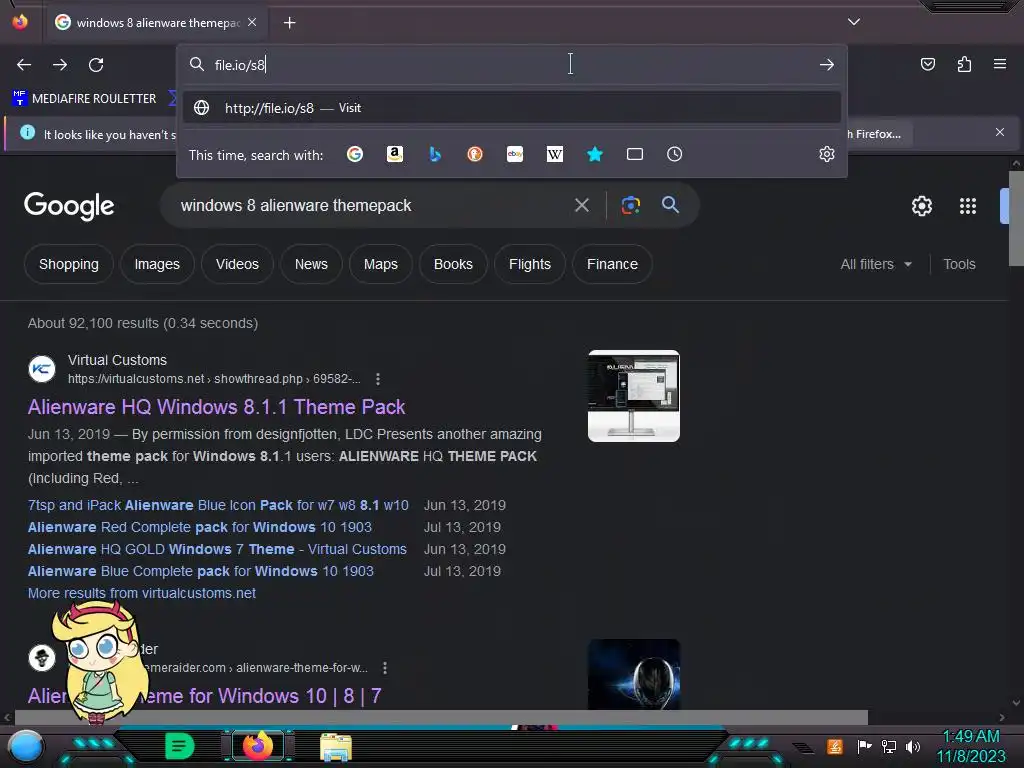Open the Start orb on the taskbar
This screenshot has width=1024, height=768.
26,746
